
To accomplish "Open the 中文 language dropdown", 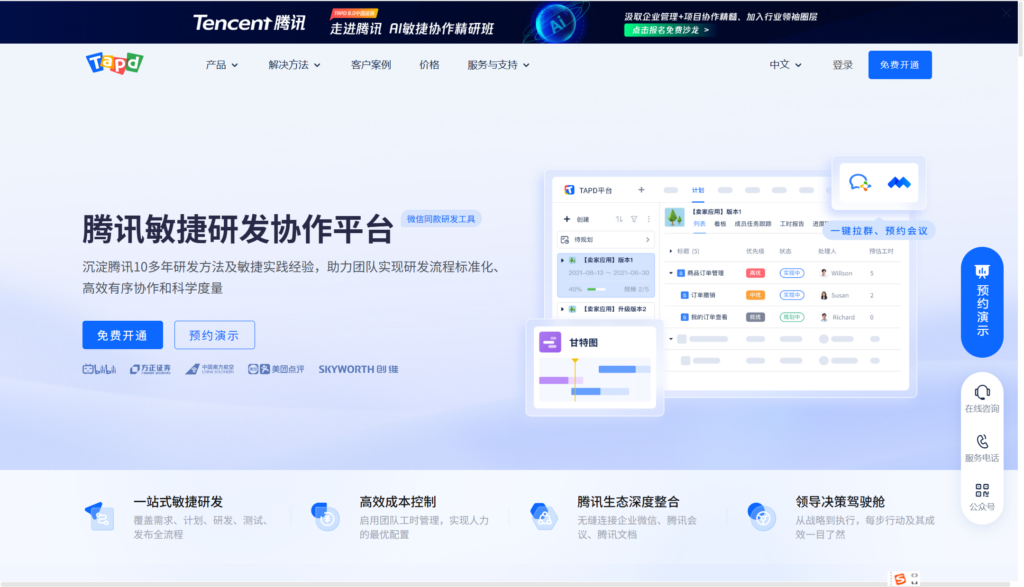I will pyautogui.click(x=784, y=62).
